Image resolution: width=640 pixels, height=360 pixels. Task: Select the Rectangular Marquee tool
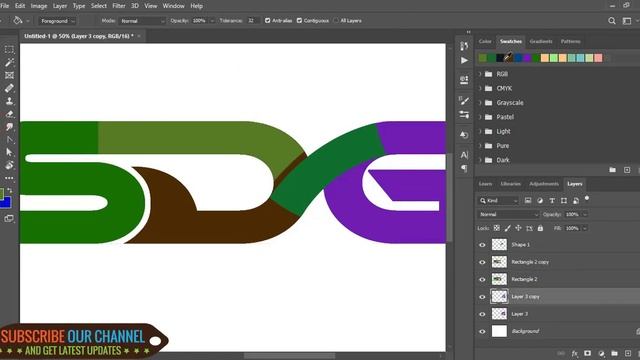click(x=9, y=49)
